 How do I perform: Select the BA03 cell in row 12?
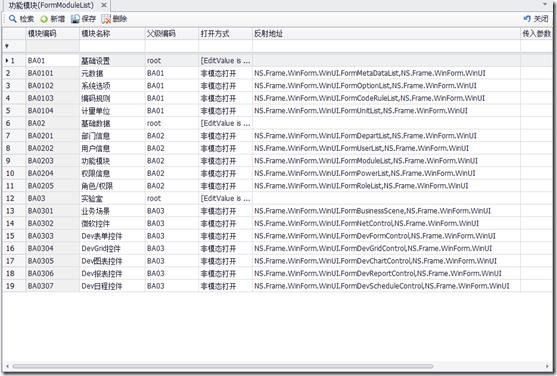pos(53,198)
